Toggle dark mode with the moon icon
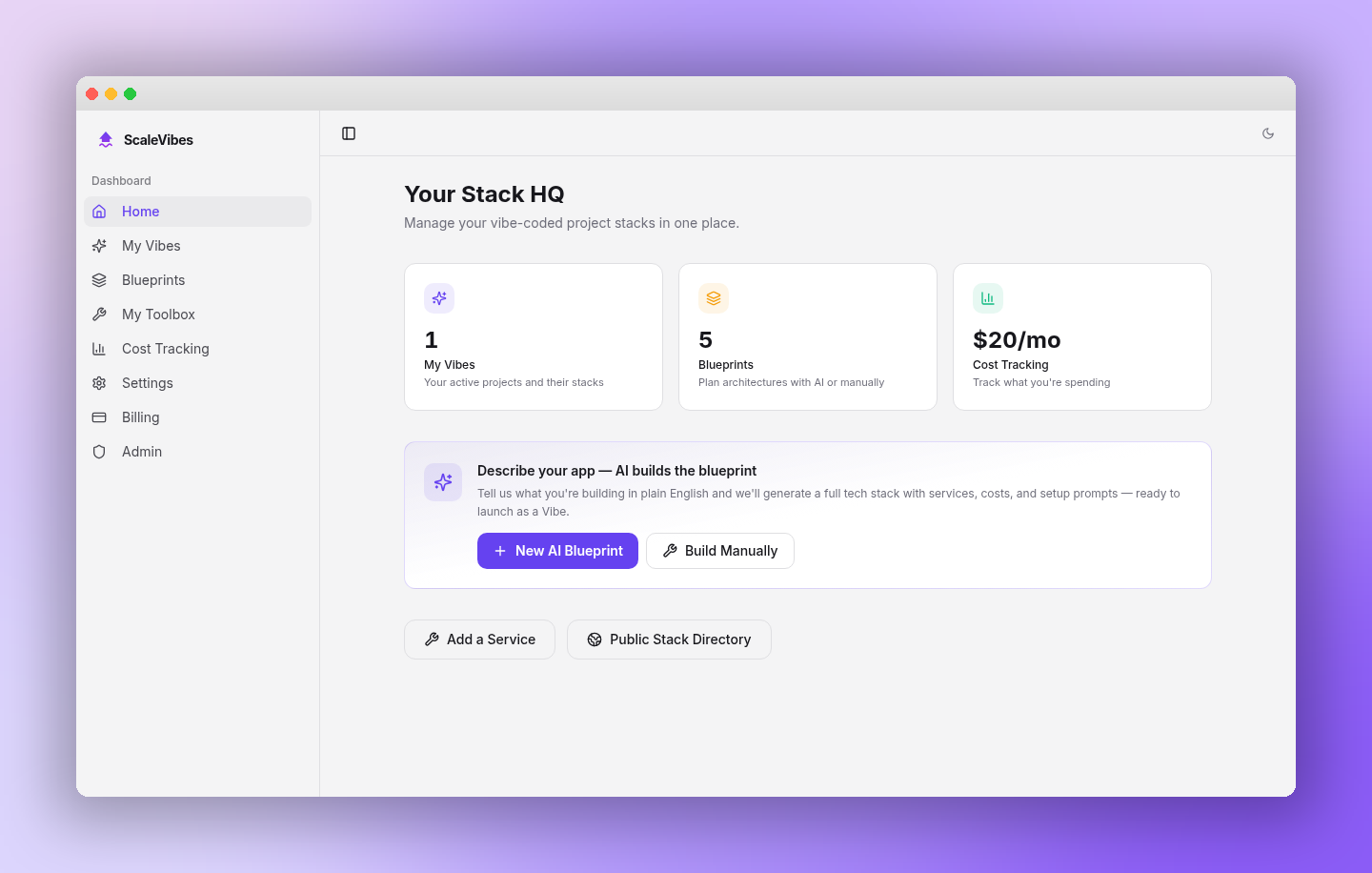This screenshot has height=873, width=1372. [1268, 133]
